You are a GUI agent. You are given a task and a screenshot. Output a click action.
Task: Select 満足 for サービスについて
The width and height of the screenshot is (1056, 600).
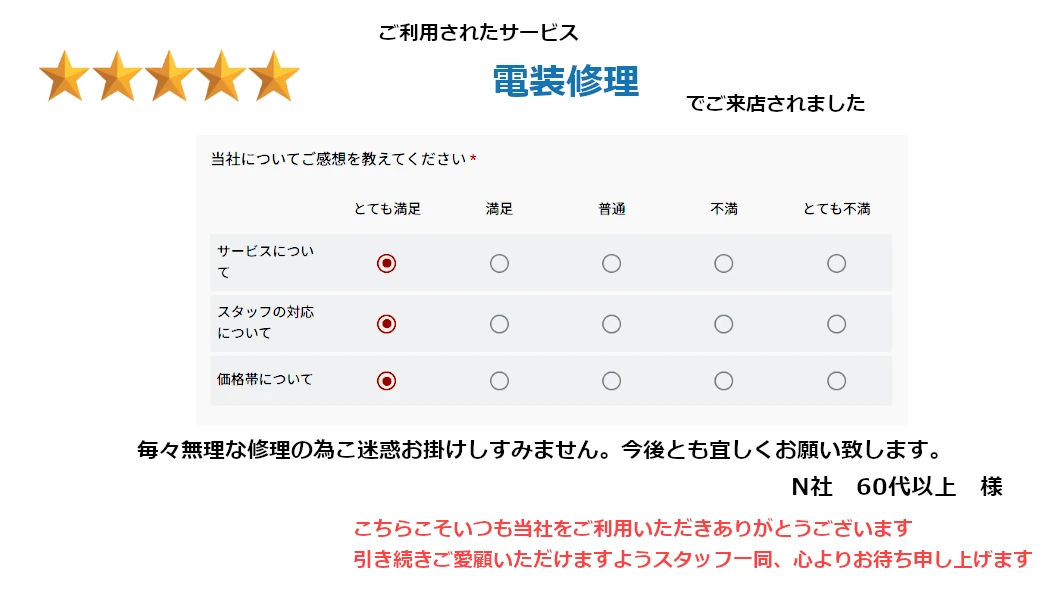499,263
